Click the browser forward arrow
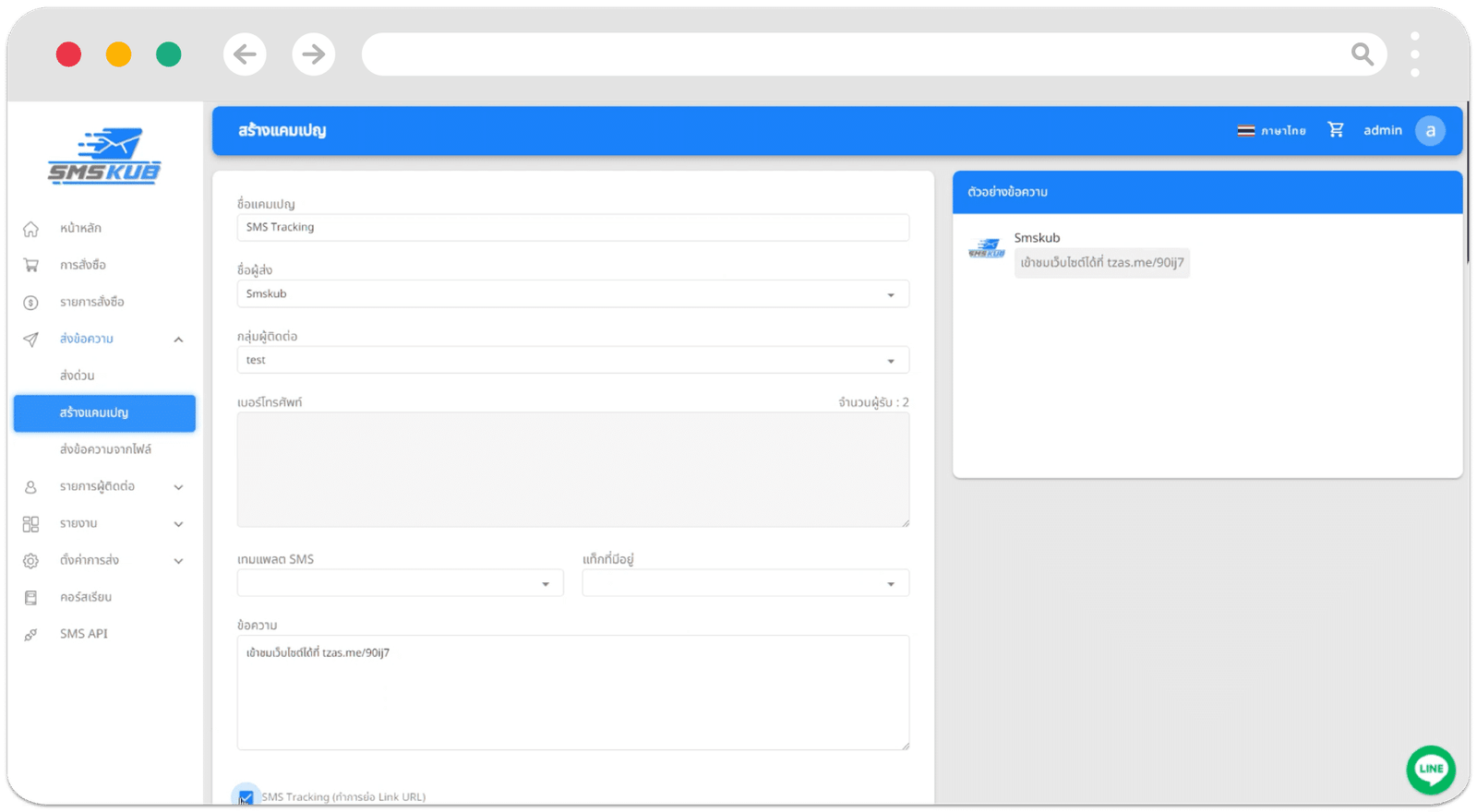 pyautogui.click(x=314, y=54)
